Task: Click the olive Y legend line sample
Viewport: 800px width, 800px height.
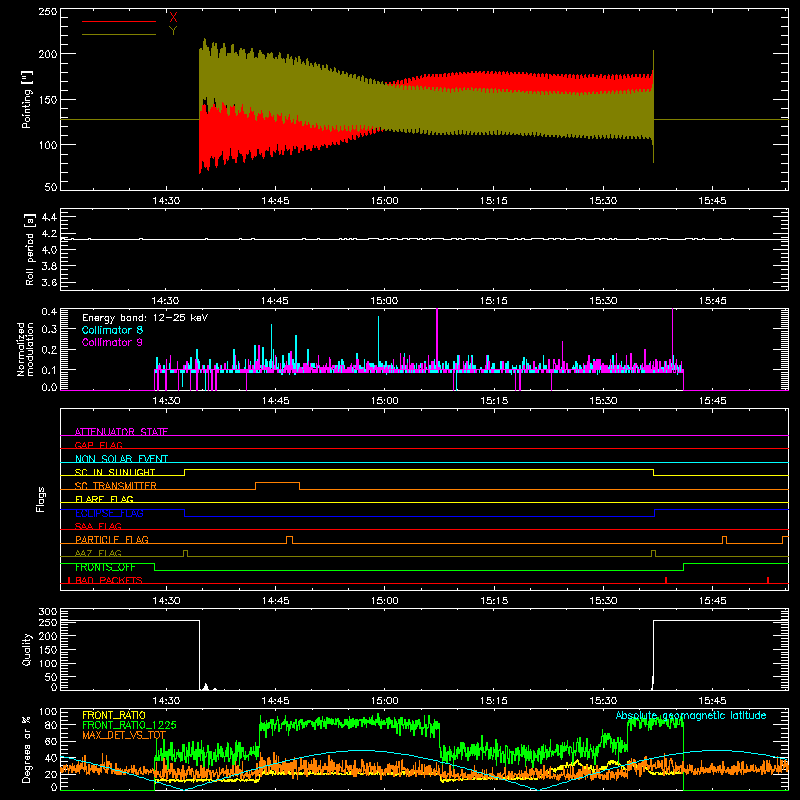Action: coord(118,34)
